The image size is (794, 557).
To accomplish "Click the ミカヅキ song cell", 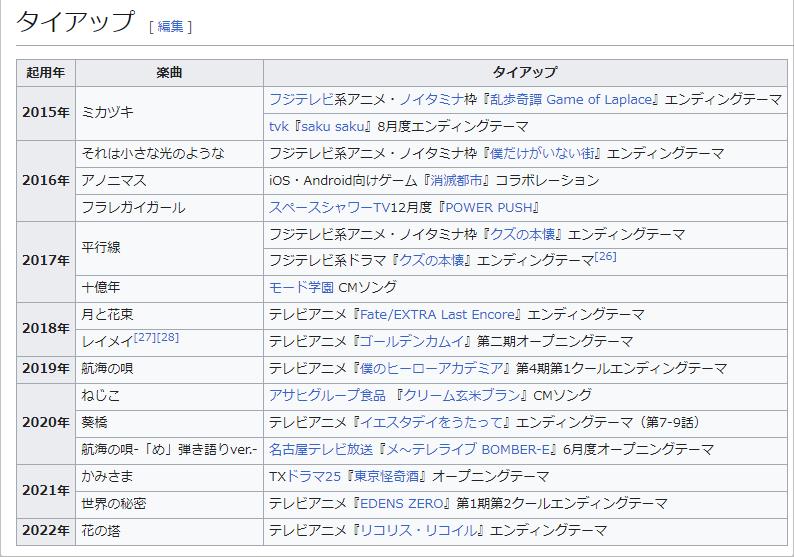I will 169,113.
